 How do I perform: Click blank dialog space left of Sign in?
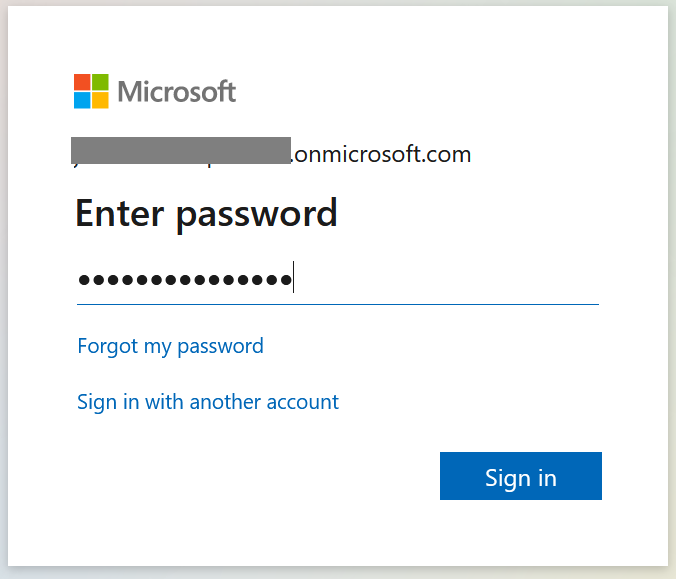coord(259,476)
